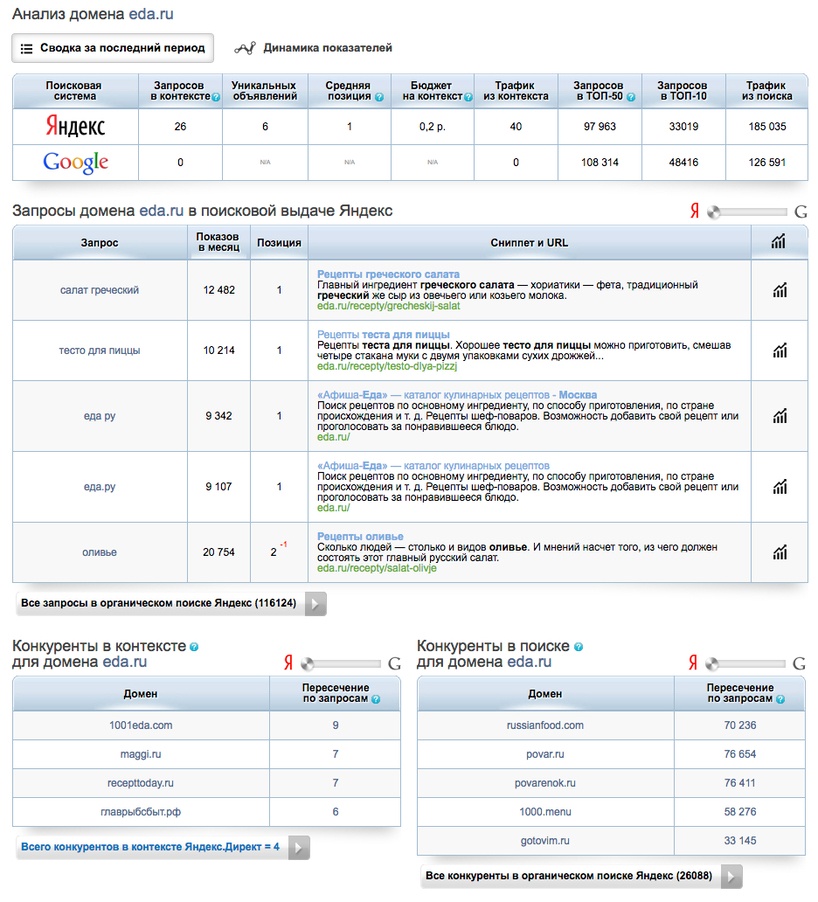Open russianfood.com competitor domain
The width and height of the screenshot is (818, 902).
(x=545, y=725)
